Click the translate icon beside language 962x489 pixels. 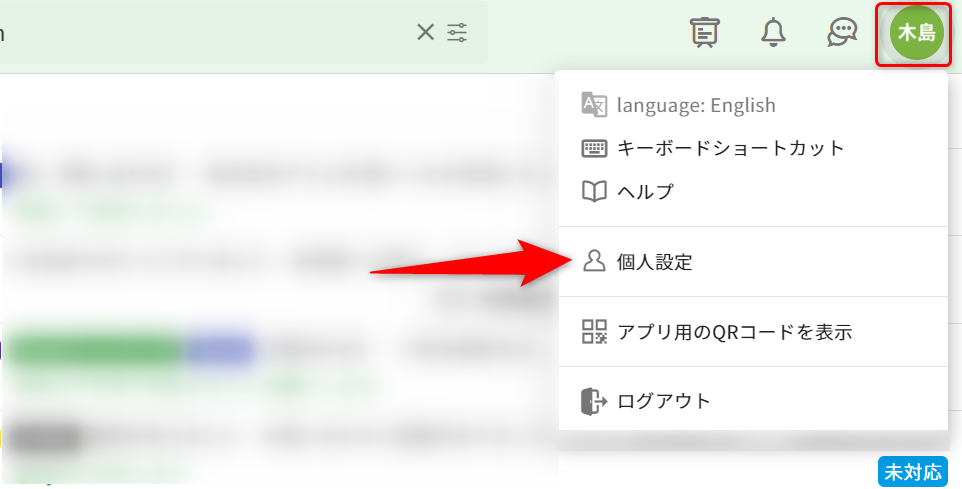coord(594,105)
